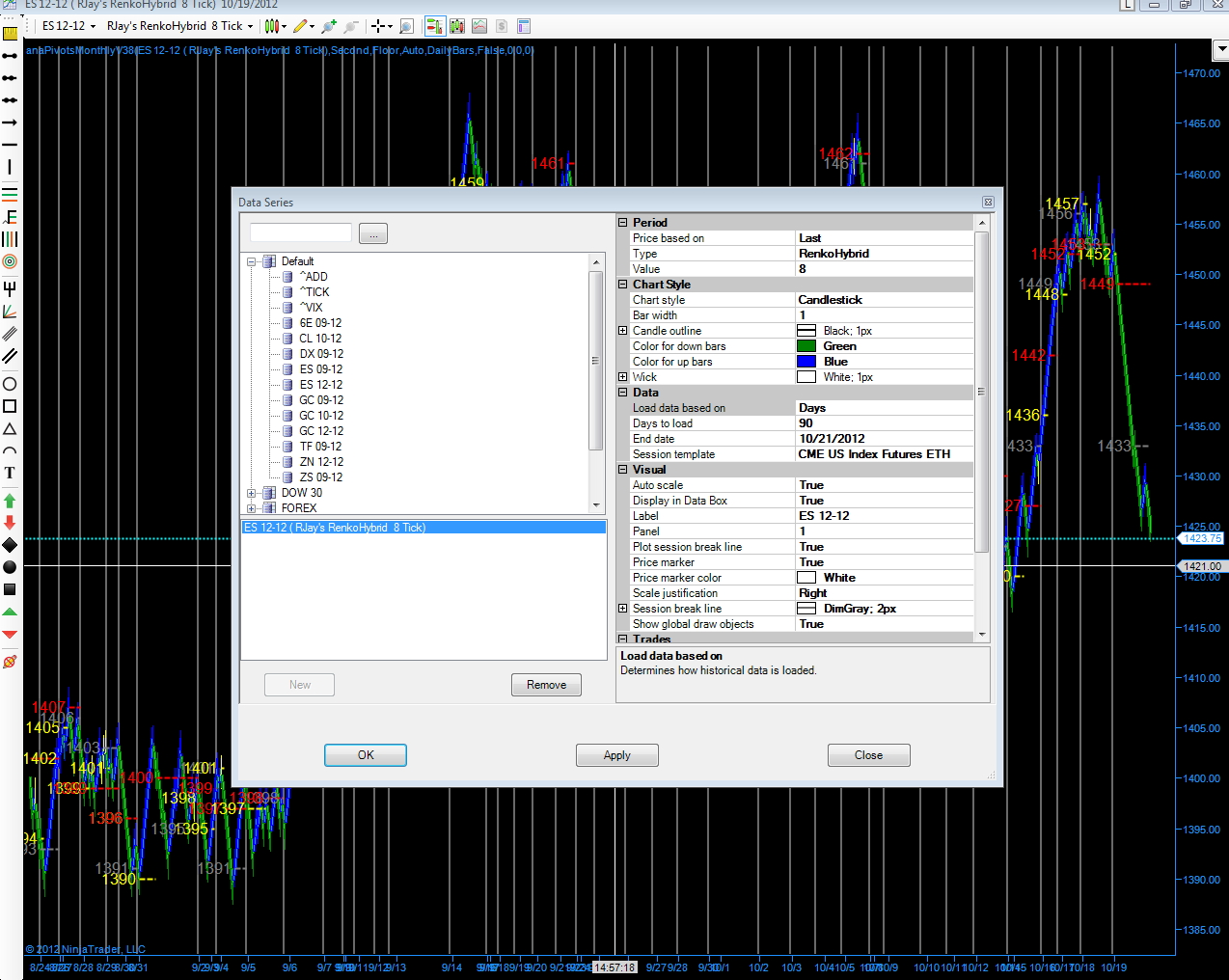Viewport: 1229px width, 980px height.
Task: Collapse the Chart Style property section
Action: coord(623,285)
